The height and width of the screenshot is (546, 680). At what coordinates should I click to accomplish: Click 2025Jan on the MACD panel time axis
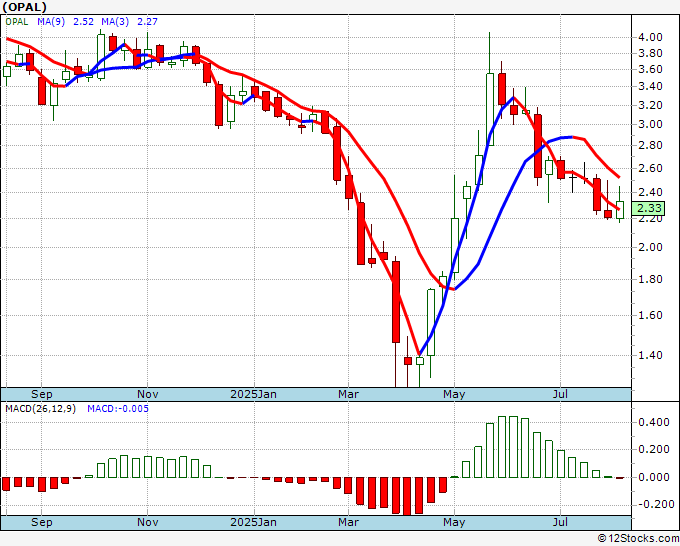[x=253, y=522]
